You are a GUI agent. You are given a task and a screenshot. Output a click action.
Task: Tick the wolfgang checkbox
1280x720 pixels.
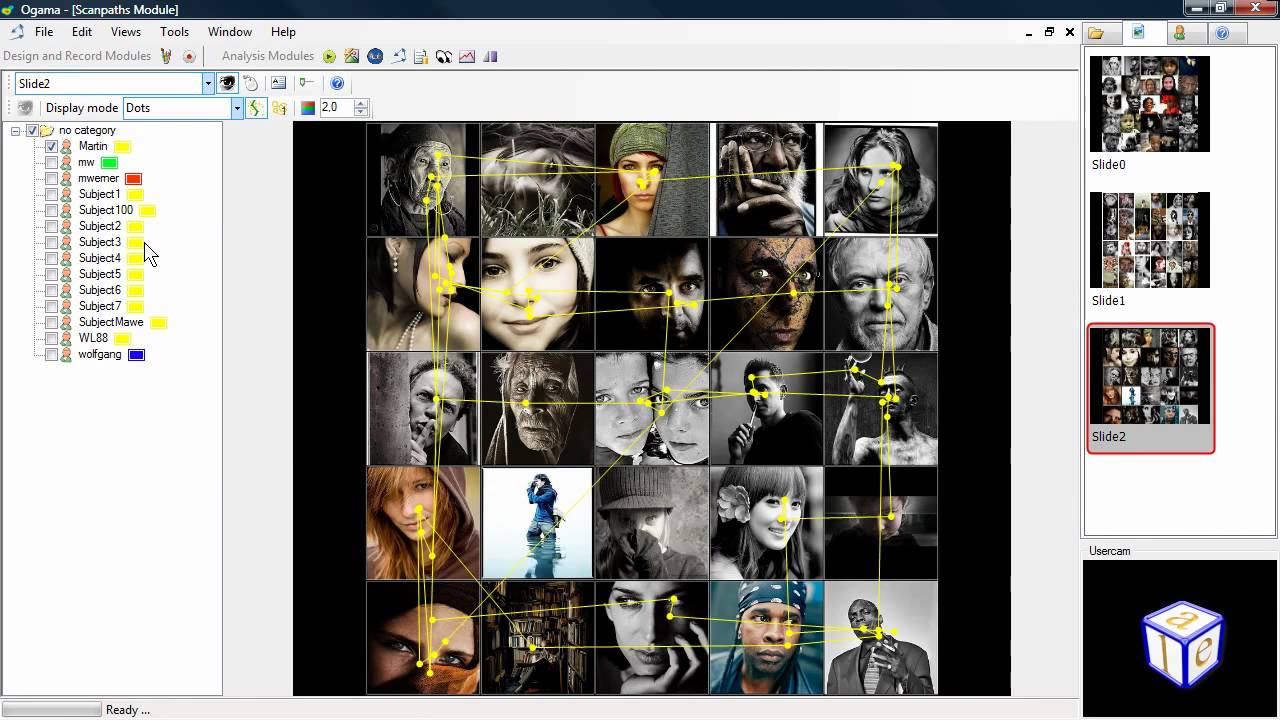point(51,354)
